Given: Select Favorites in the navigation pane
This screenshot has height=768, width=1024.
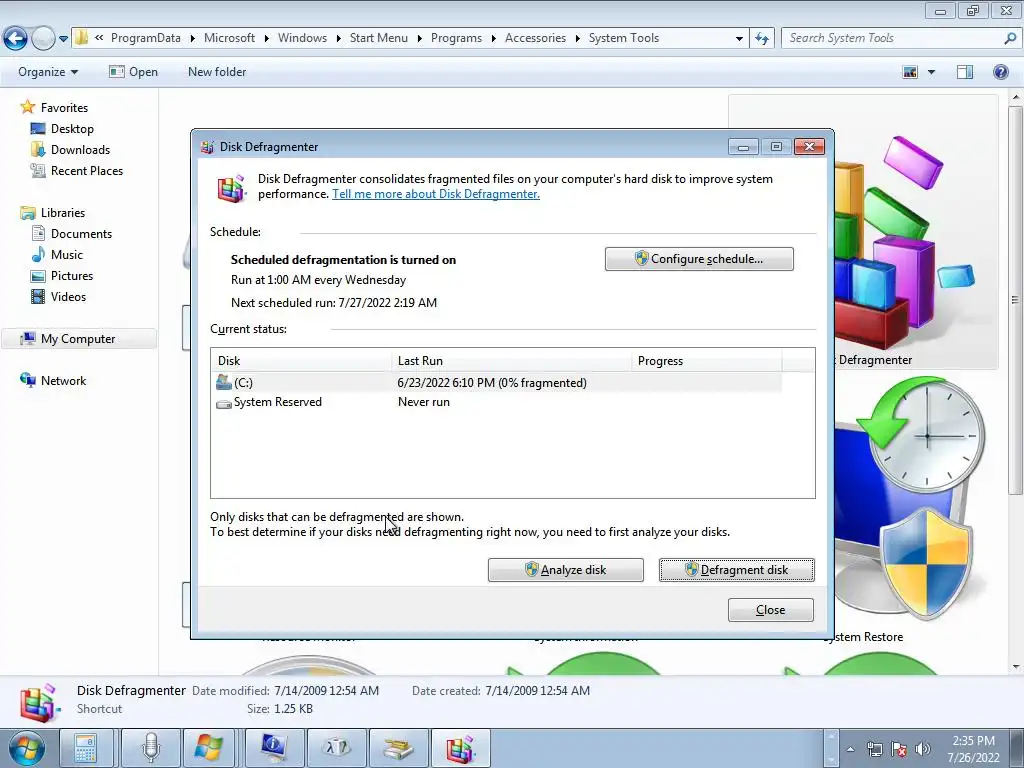Looking at the screenshot, I should [64, 108].
